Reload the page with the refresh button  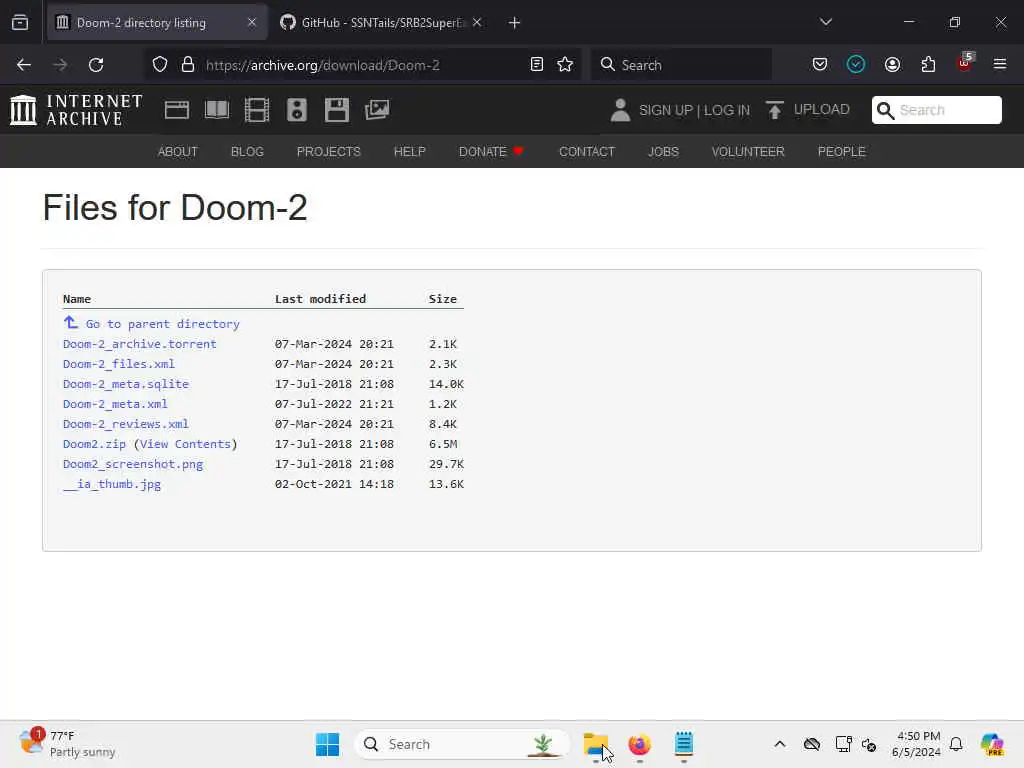coord(96,65)
